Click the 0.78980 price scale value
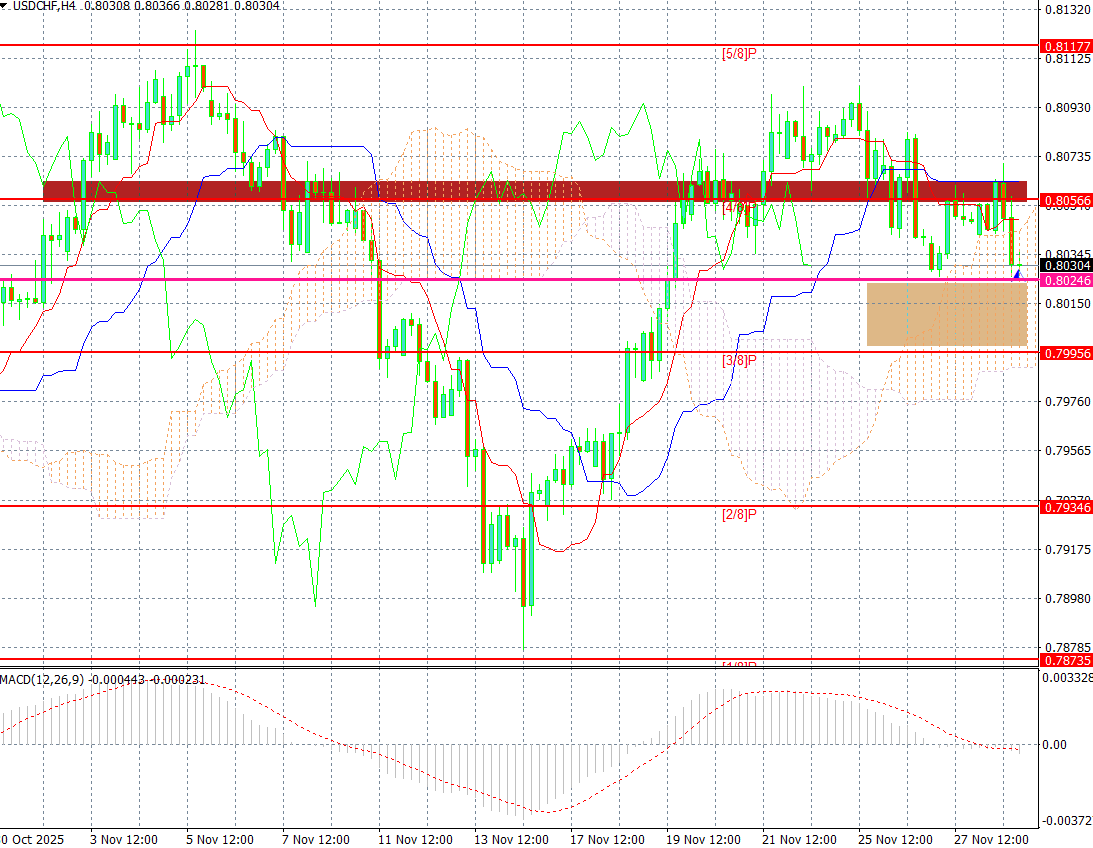The height and width of the screenshot is (848, 1093). pos(1068,599)
